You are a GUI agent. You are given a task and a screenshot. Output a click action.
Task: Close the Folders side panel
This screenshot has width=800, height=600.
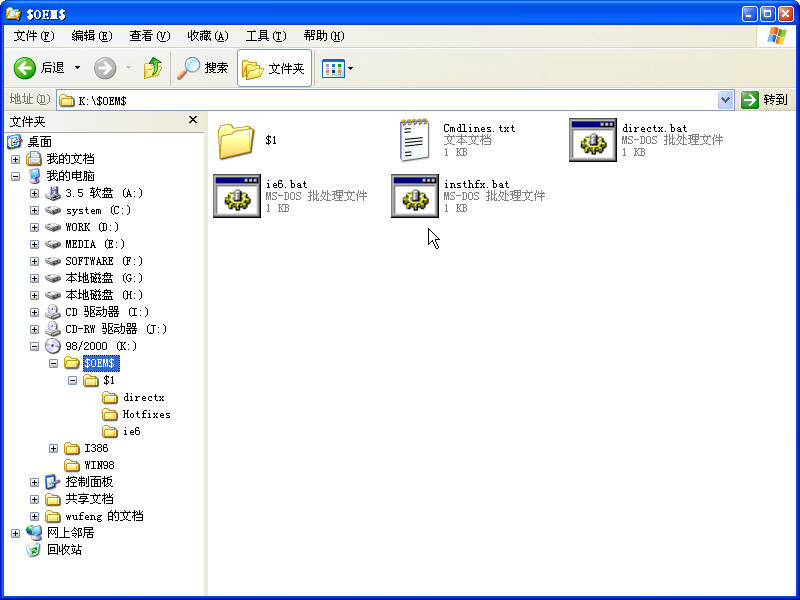193,120
